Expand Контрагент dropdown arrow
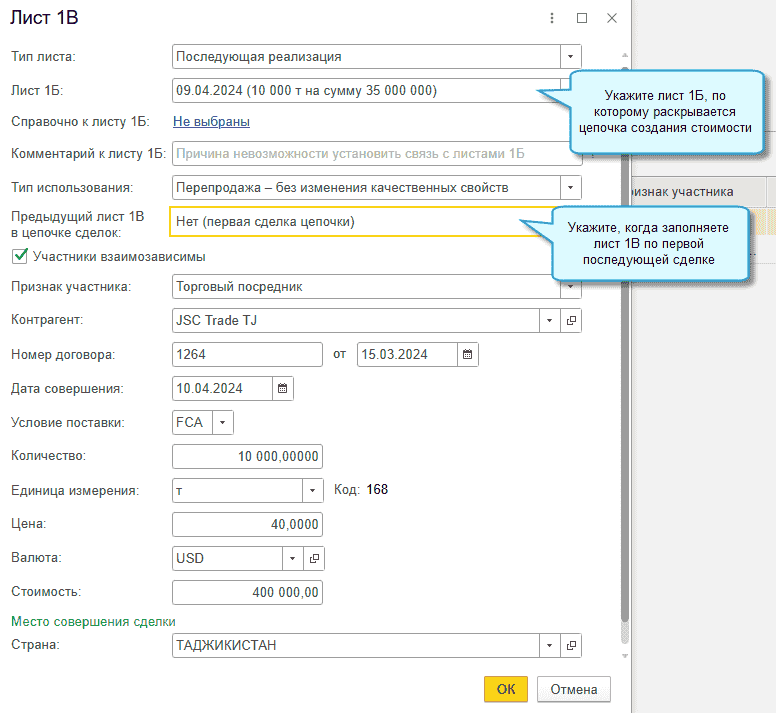 (549, 321)
